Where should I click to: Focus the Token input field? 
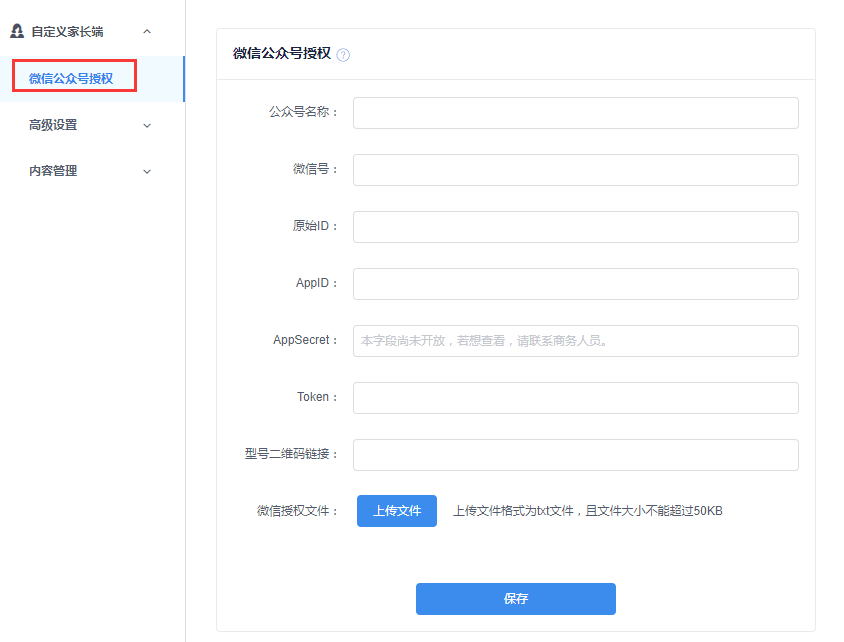pos(575,397)
